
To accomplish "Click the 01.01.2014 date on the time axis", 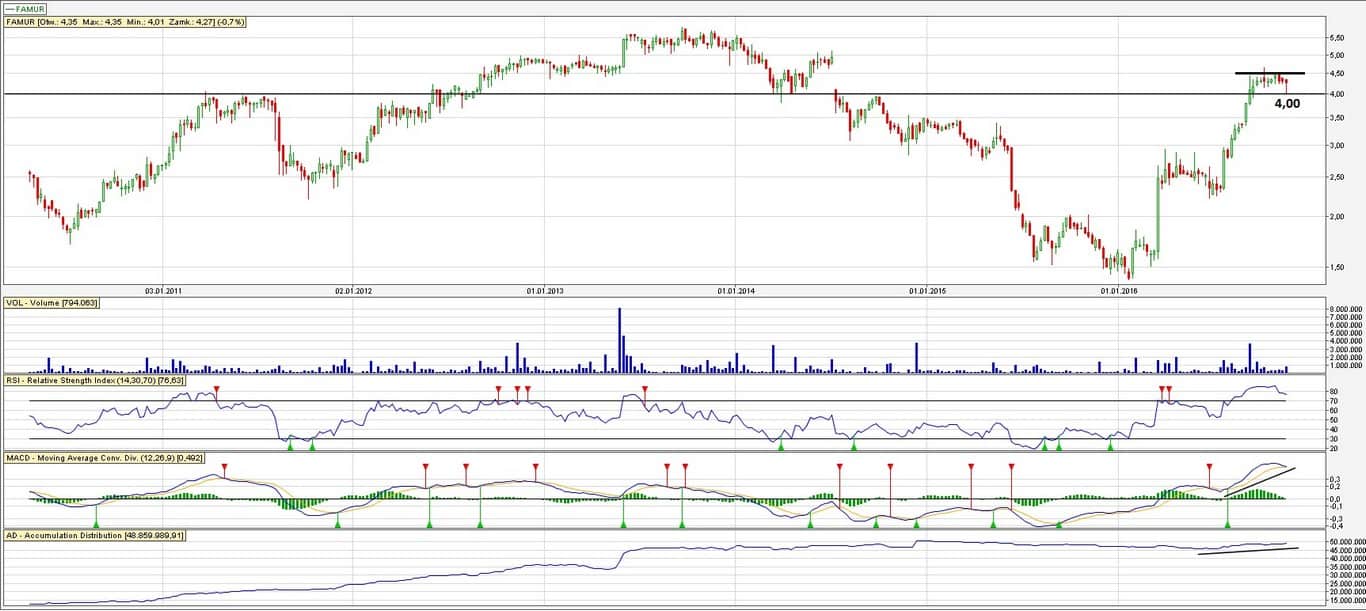I will [735, 291].
